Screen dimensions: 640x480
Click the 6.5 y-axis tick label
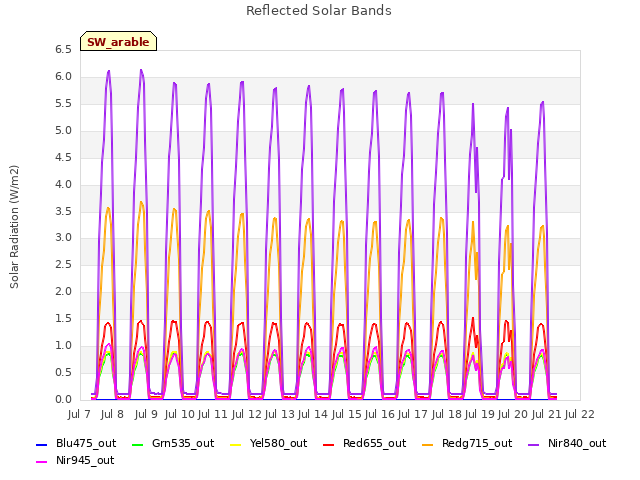[x=64, y=50]
